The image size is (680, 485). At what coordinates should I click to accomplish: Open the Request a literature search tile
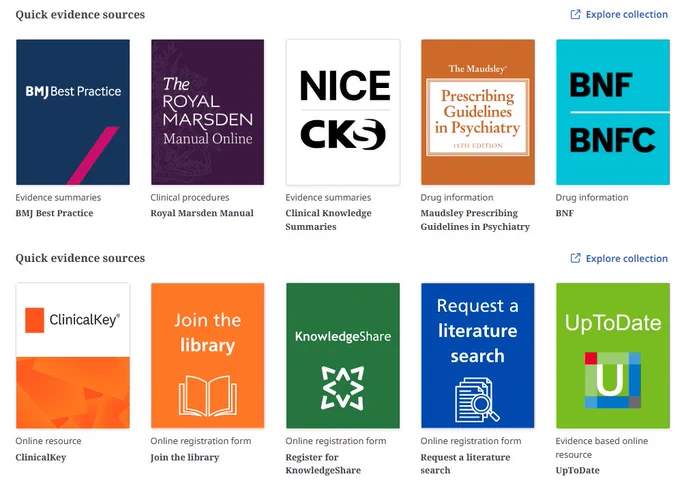[x=477, y=356]
